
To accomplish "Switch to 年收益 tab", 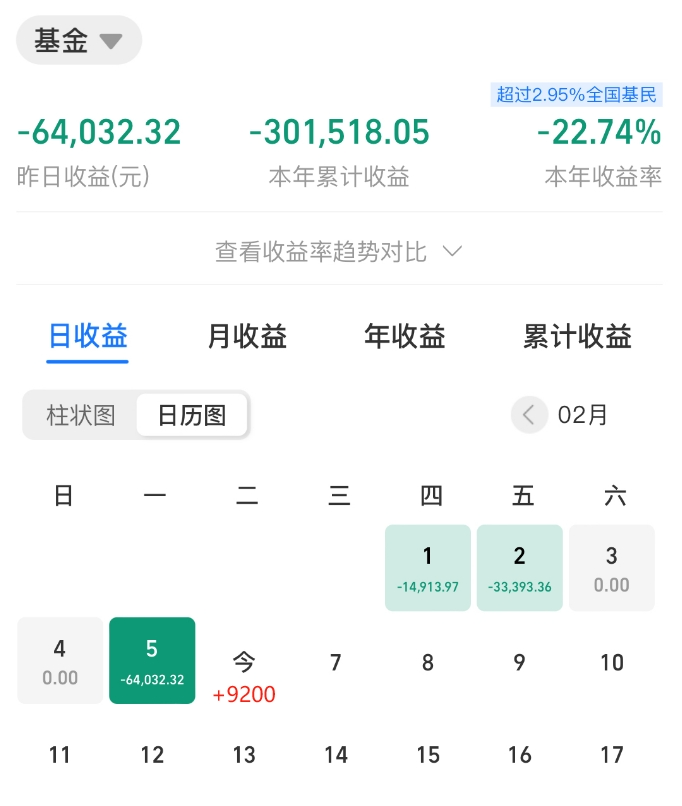I will pyautogui.click(x=405, y=337).
